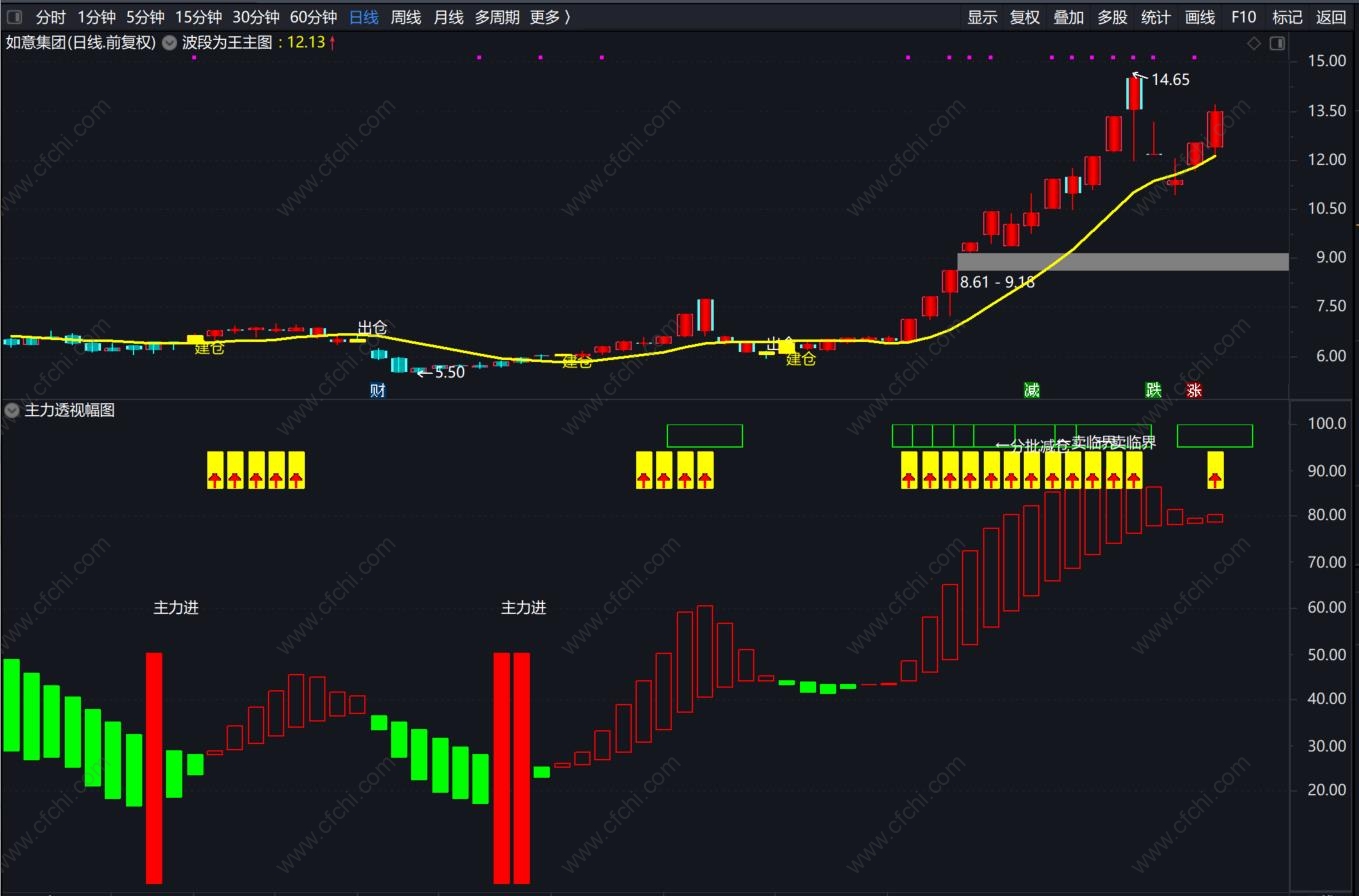Click the second 主力进 label
The image size is (1359, 896).
coord(524,607)
